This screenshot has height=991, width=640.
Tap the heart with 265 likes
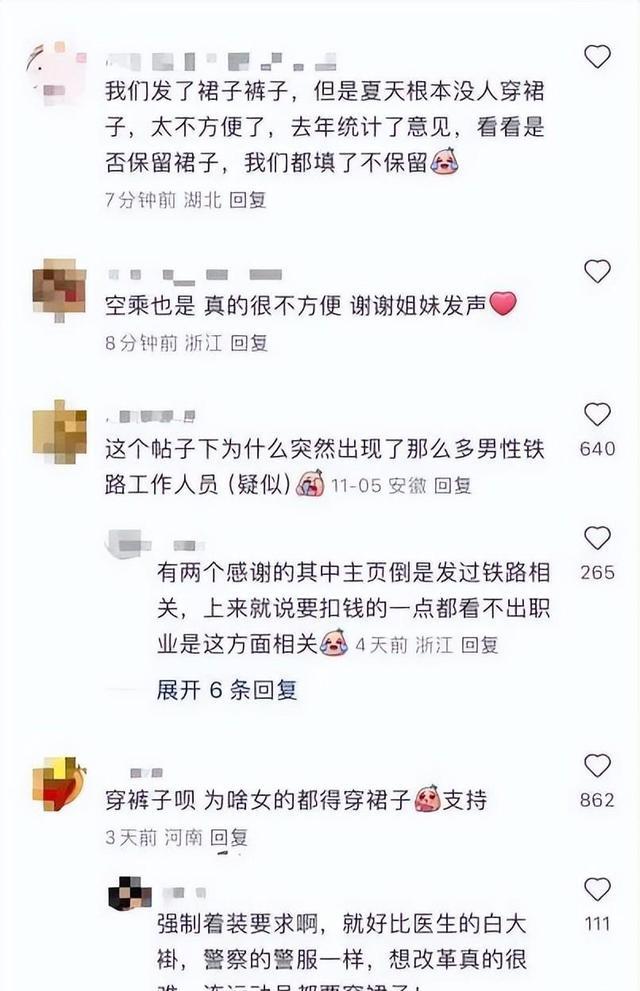(x=597, y=538)
